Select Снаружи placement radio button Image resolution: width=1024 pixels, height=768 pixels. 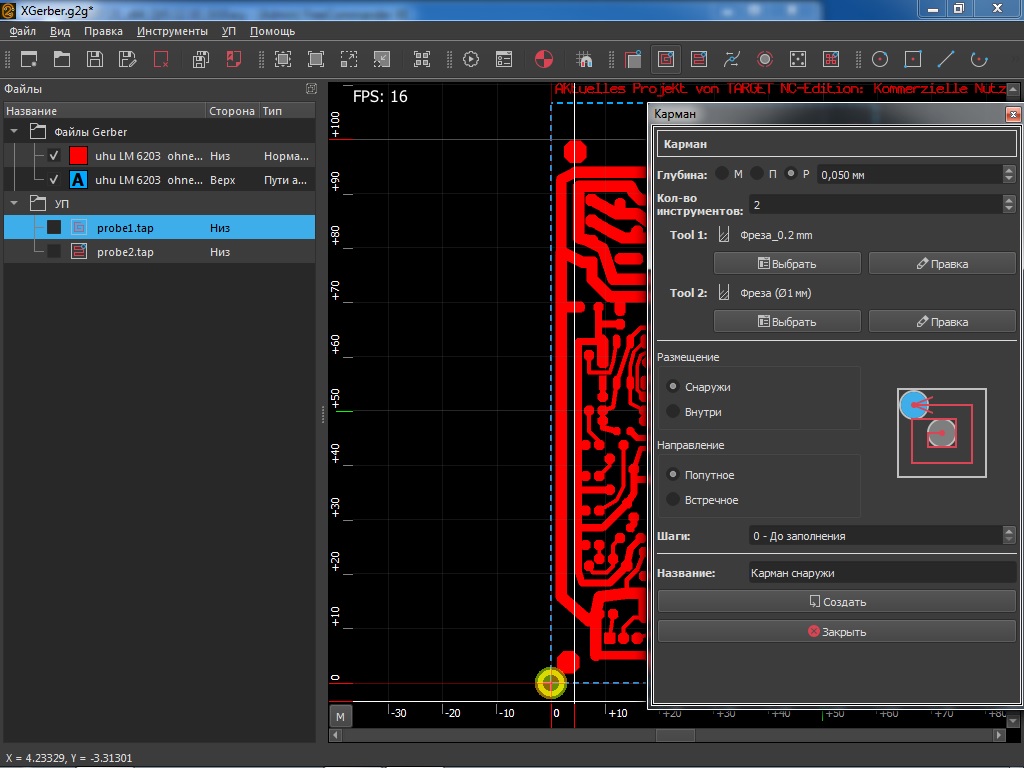coord(673,386)
